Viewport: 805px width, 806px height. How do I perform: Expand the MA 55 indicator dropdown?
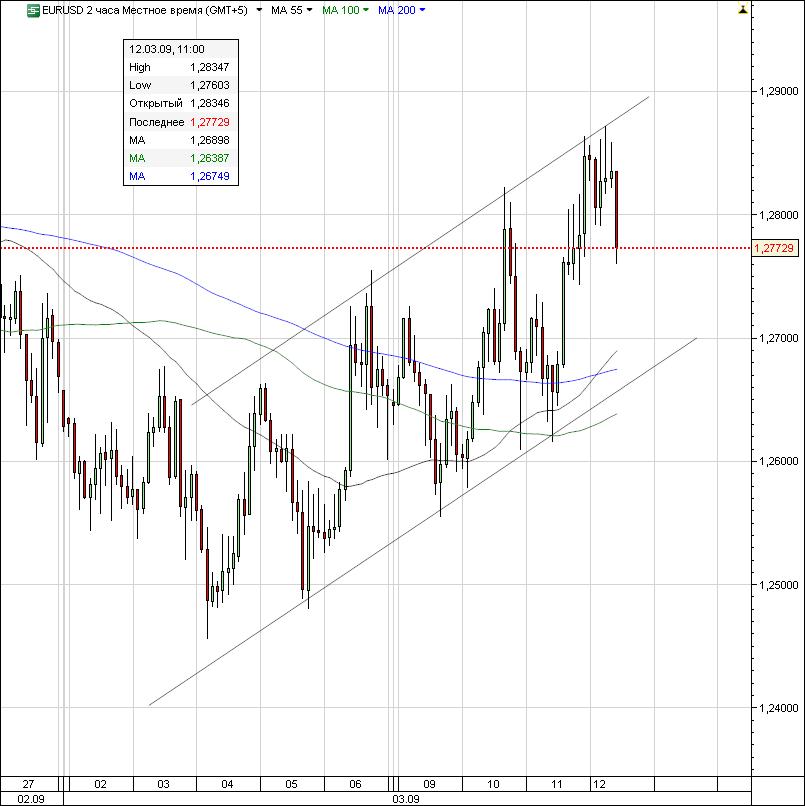pyautogui.click(x=309, y=10)
